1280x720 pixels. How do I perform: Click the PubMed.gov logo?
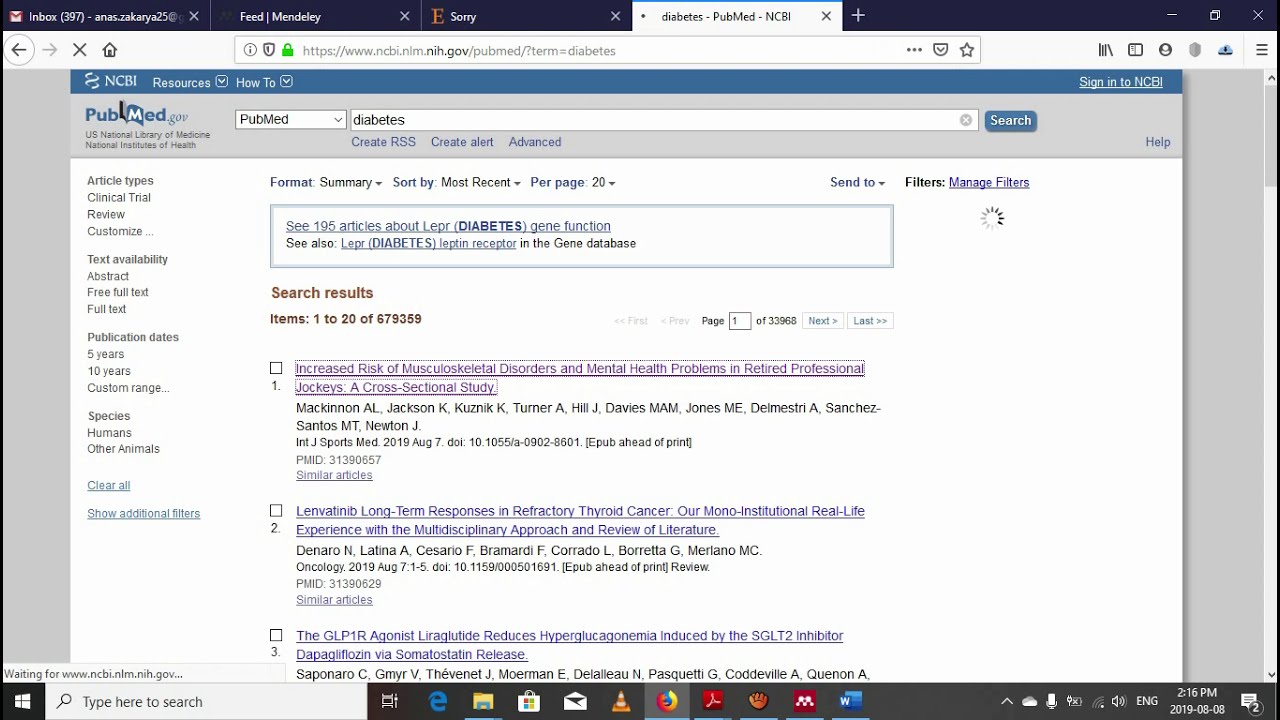pos(136,114)
